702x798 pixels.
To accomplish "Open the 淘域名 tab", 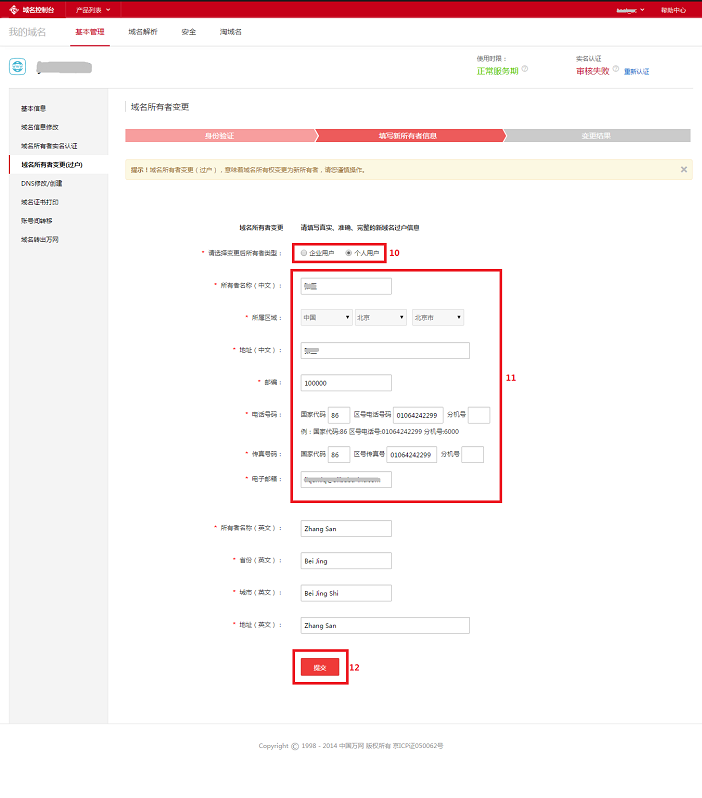I will (x=230, y=32).
